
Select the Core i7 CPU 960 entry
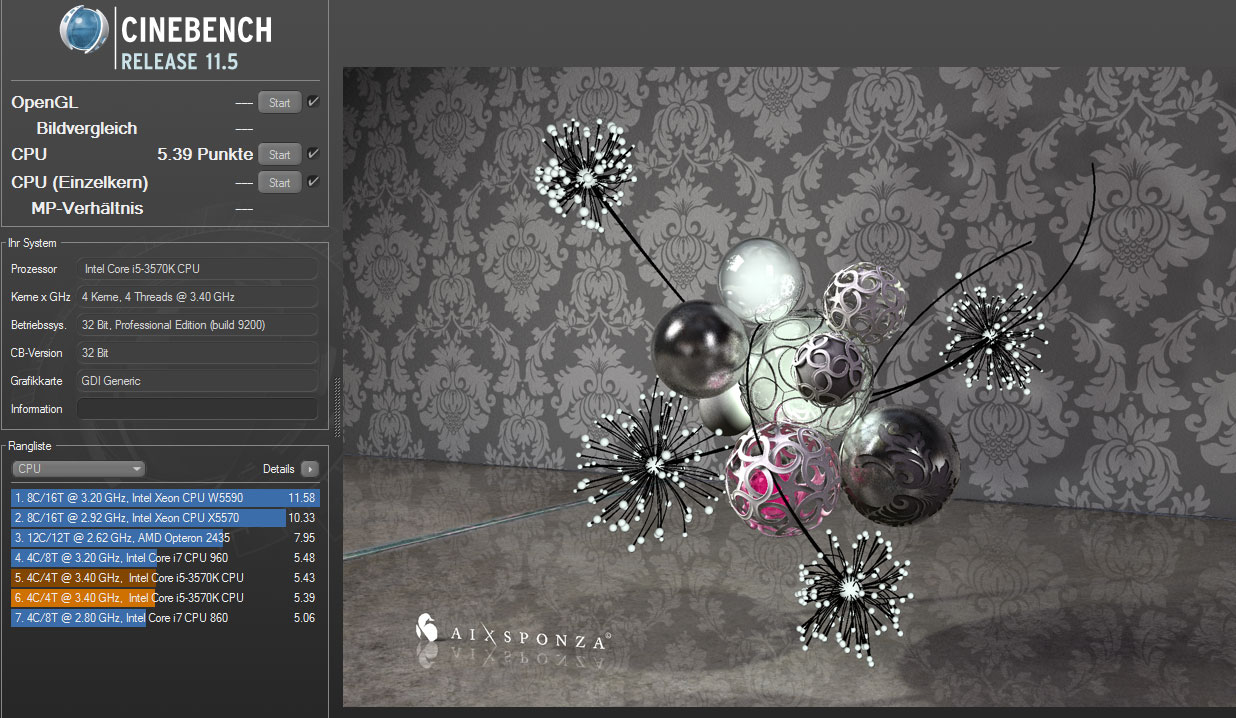pyautogui.click(x=165, y=558)
